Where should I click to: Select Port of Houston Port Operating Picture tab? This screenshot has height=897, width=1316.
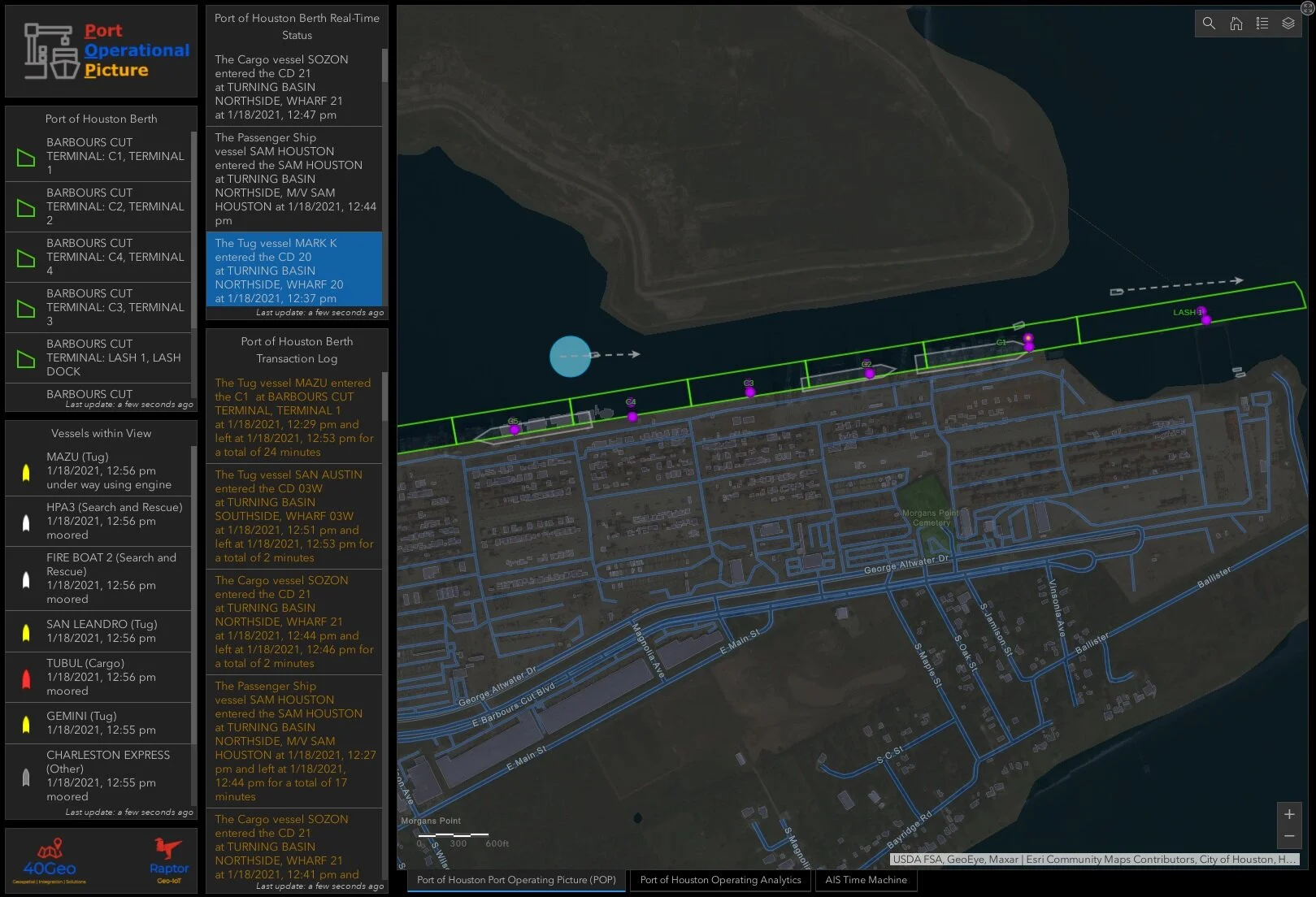click(516, 880)
